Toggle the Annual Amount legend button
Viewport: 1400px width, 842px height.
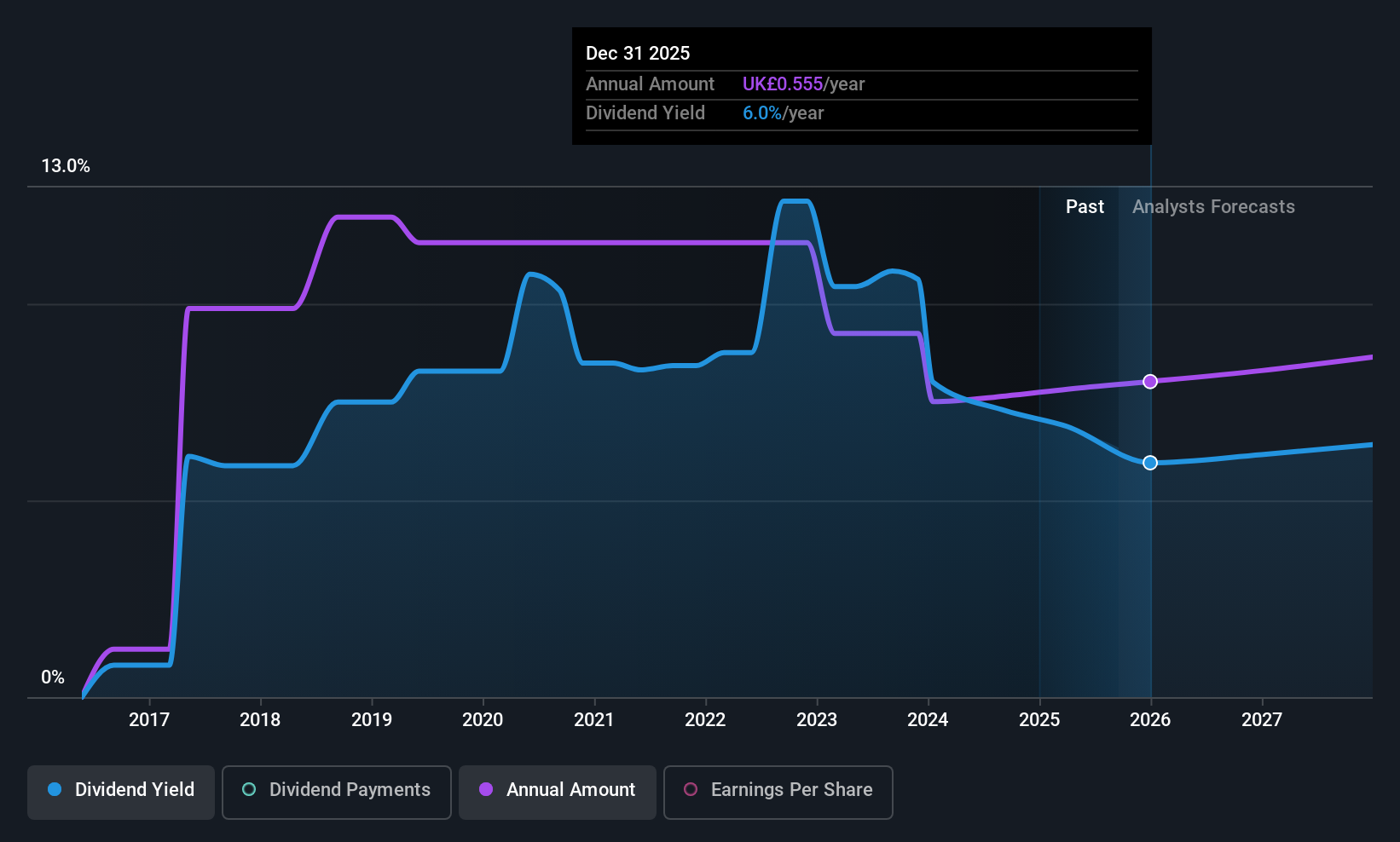558,793
